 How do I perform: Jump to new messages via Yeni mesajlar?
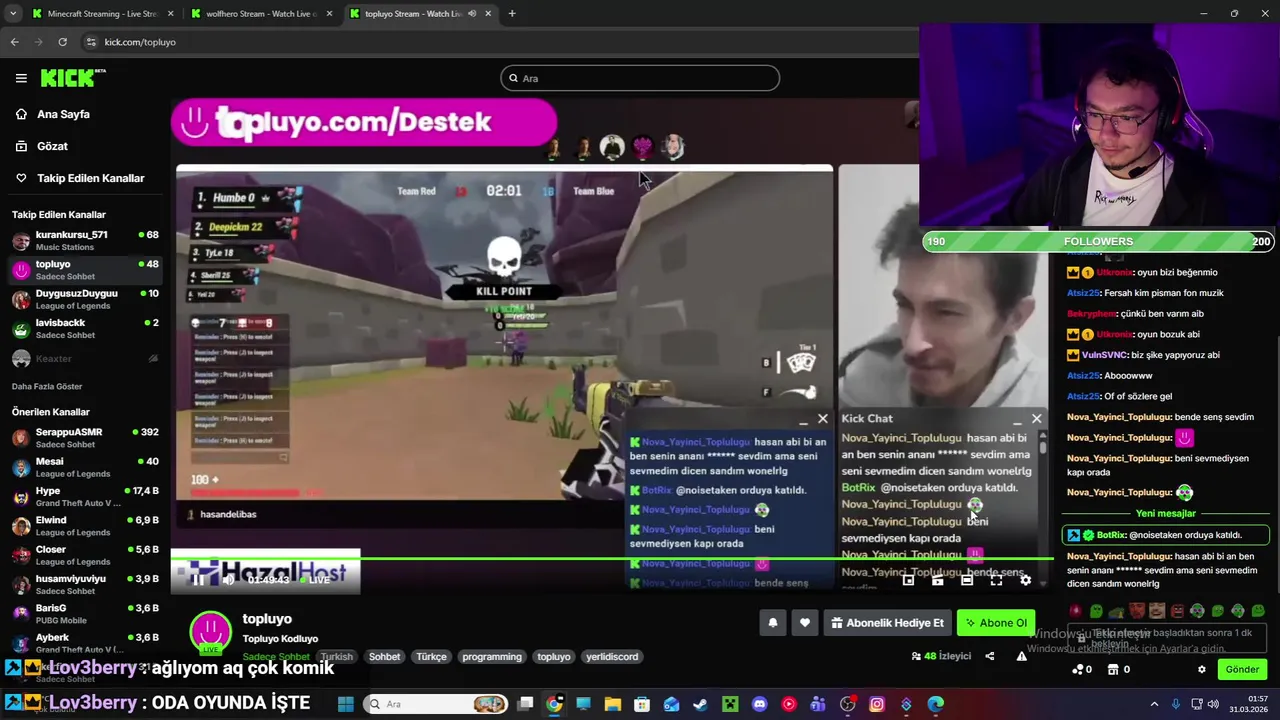(x=1166, y=514)
